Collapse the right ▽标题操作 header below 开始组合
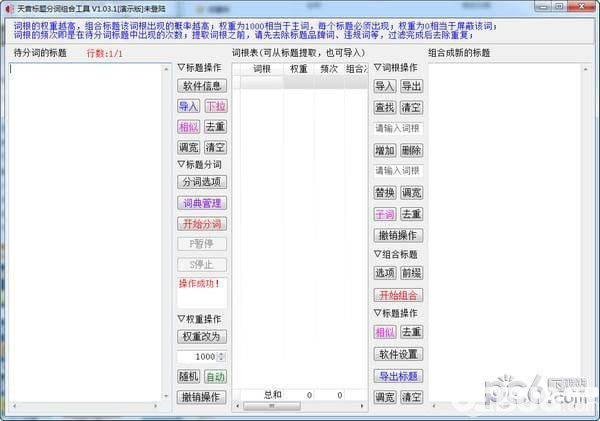This screenshot has height=421, width=600. pyautogui.click(x=396, y=313)
